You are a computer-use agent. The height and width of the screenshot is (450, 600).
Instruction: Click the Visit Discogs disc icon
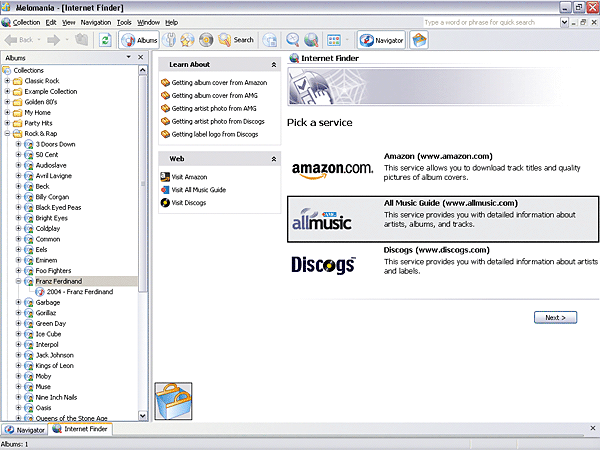(x=165, y=203)
